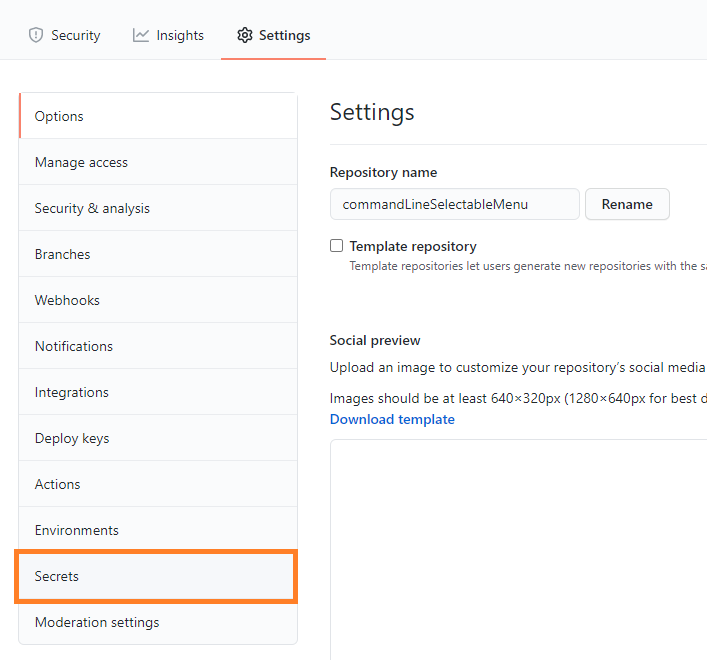This screenshot has height=660, width=707.
Task: Select Options in the settings sidebar
Action: (x=59, y=116)
